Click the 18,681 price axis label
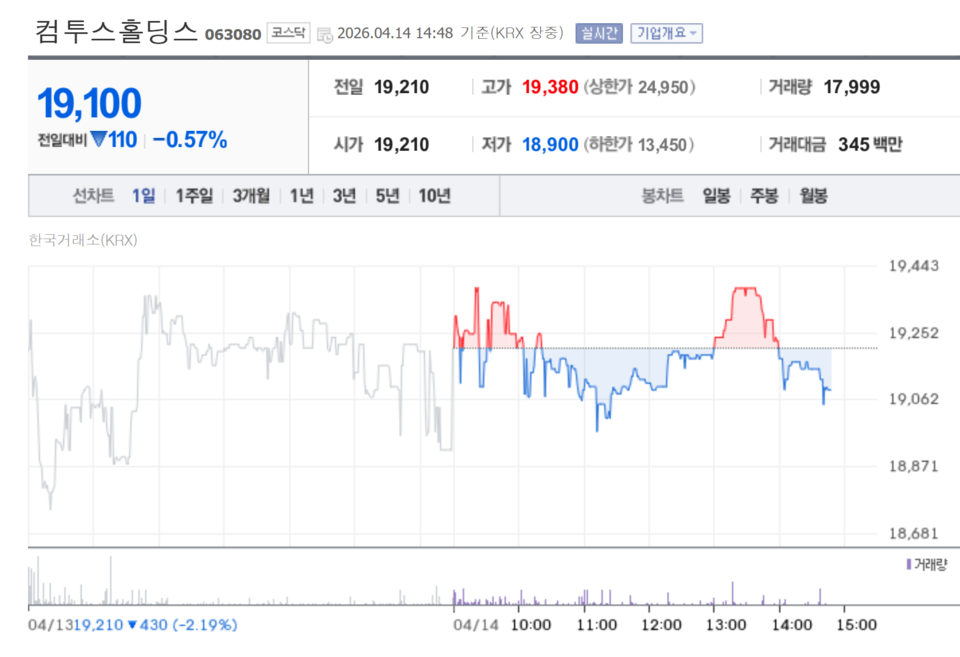The width and height of the screenshot is (960, 657). [x=913, y=533]
